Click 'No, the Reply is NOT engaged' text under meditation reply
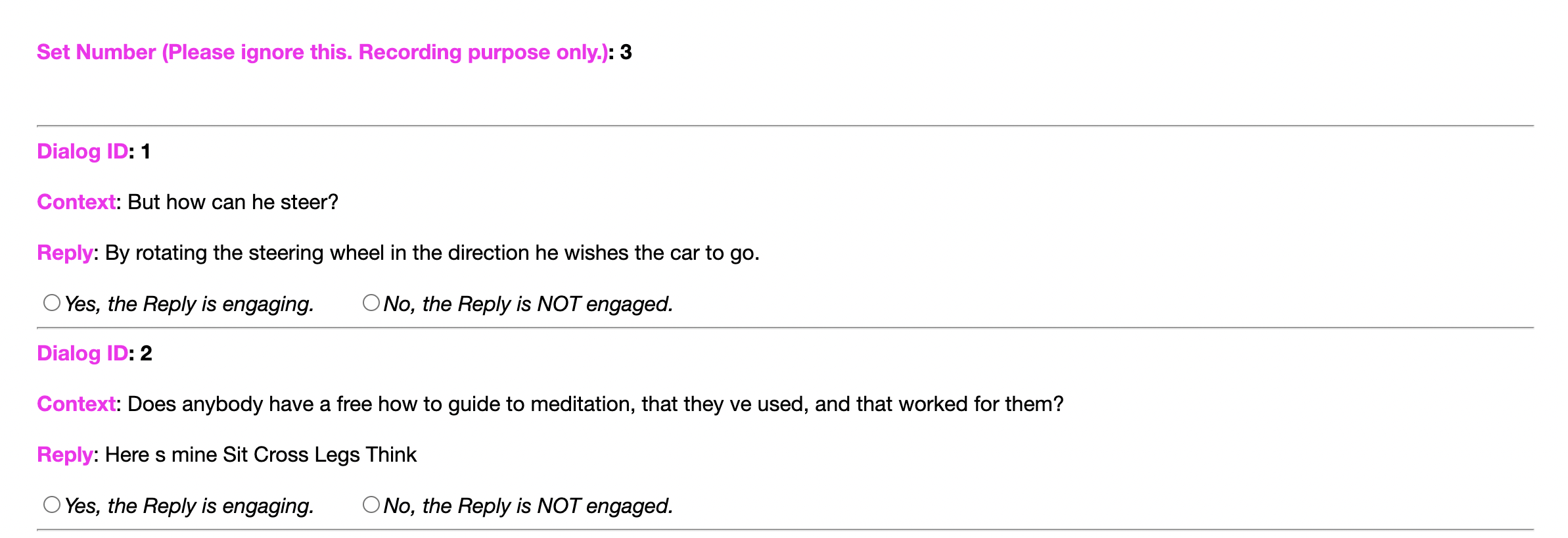Image resolution: width=1568 pixels, height=538 pixels. [x=528, y=506]
